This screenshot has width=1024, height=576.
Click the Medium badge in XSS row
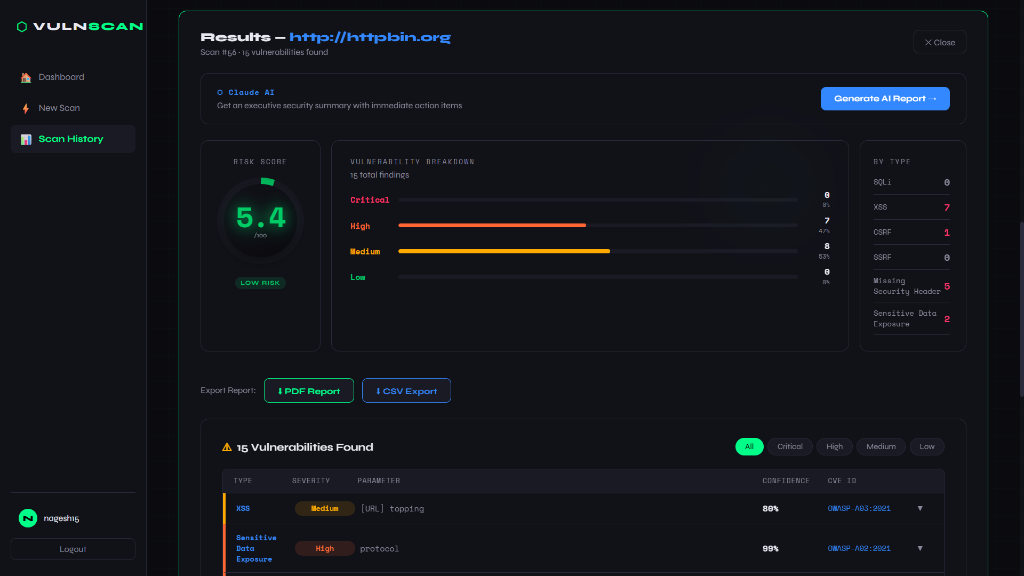[x=325, y=509]
